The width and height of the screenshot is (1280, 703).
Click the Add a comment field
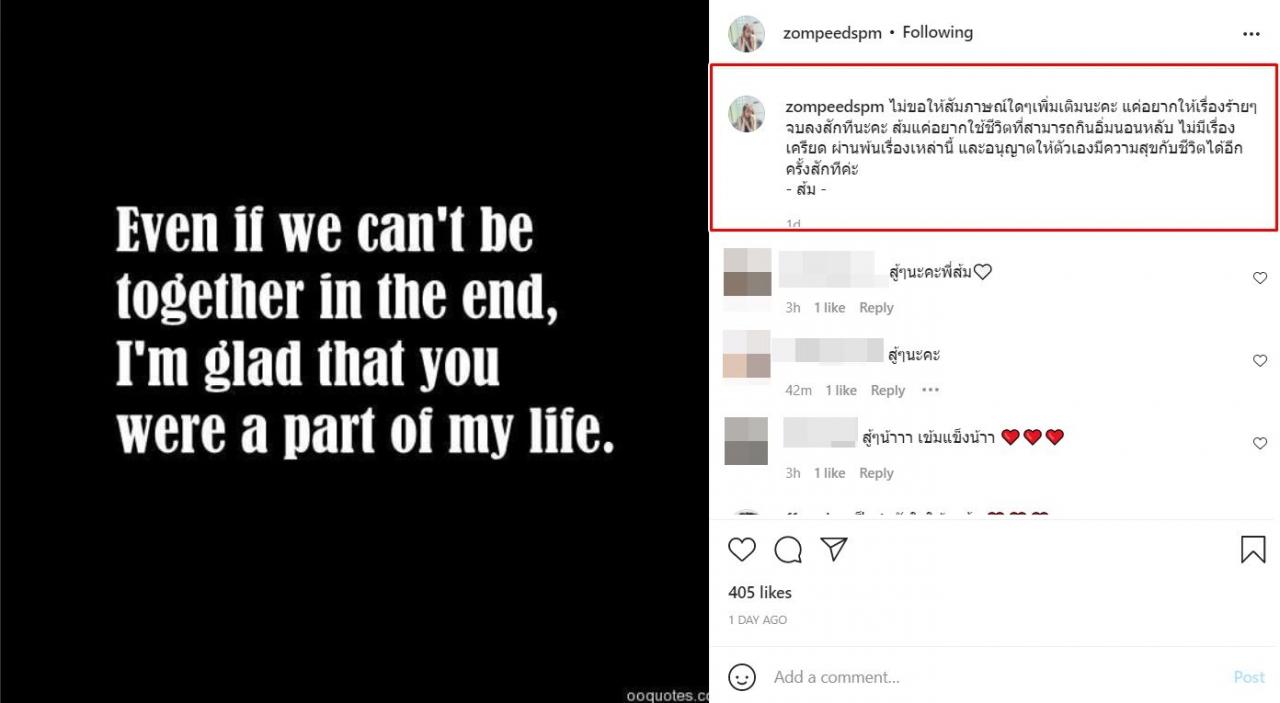click(990, 677)
